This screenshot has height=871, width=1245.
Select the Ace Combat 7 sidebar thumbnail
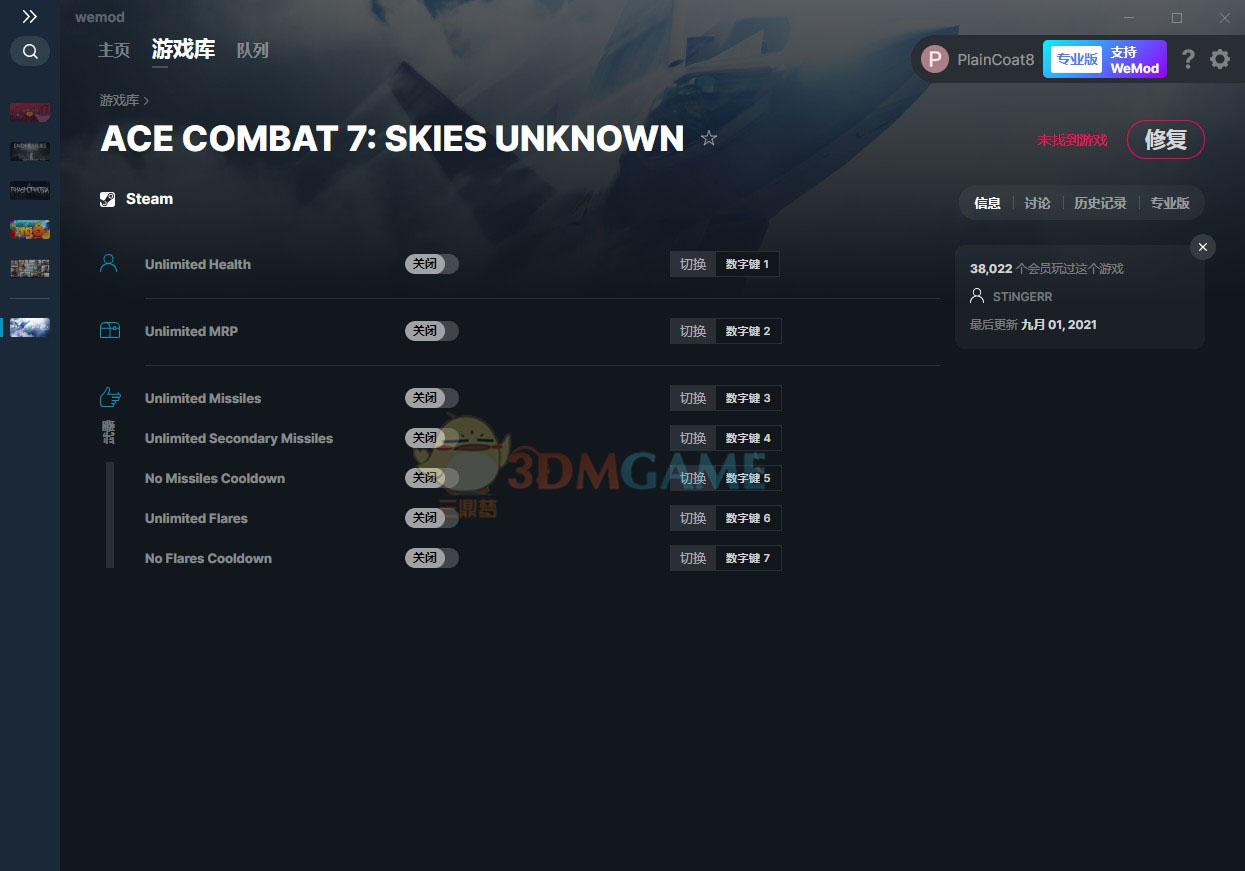pos(30,327)
